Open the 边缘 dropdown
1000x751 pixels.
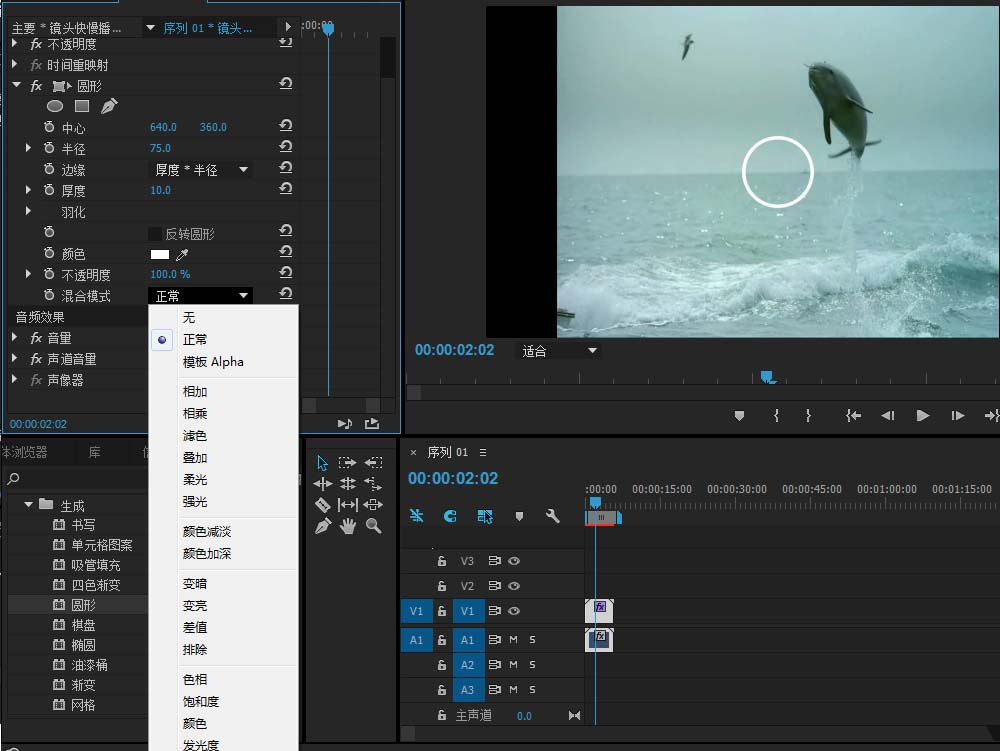point(200,170)
